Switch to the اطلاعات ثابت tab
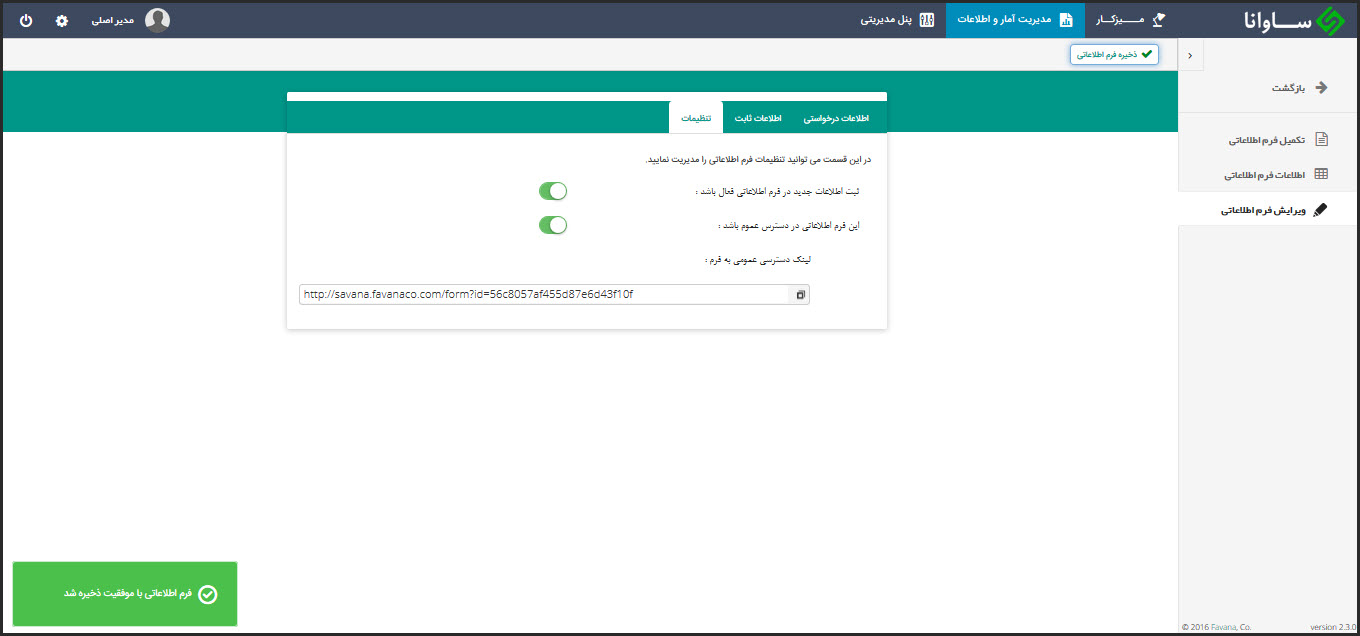 (758, 118)
